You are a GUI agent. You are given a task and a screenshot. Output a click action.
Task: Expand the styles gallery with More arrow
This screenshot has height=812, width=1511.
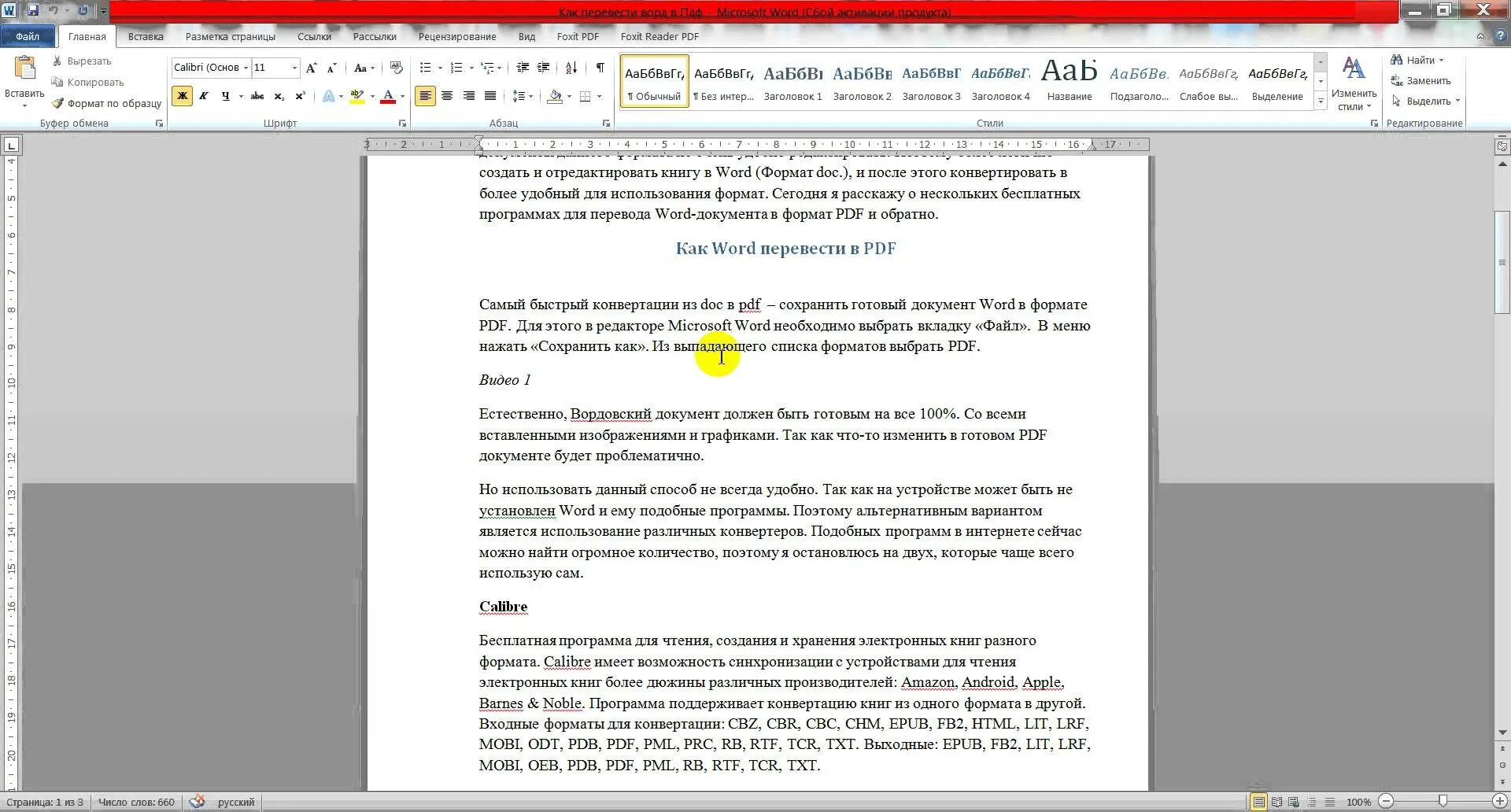click(1321, 102)
